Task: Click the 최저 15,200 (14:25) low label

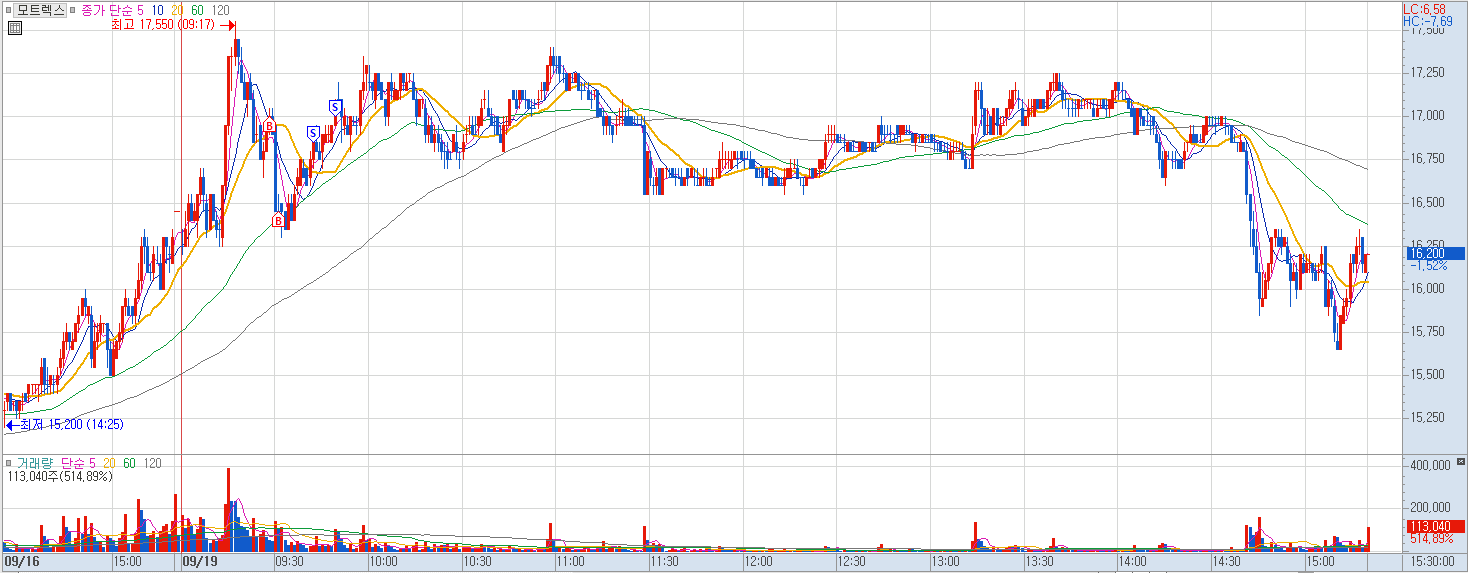Action: (x=71, y=425)
